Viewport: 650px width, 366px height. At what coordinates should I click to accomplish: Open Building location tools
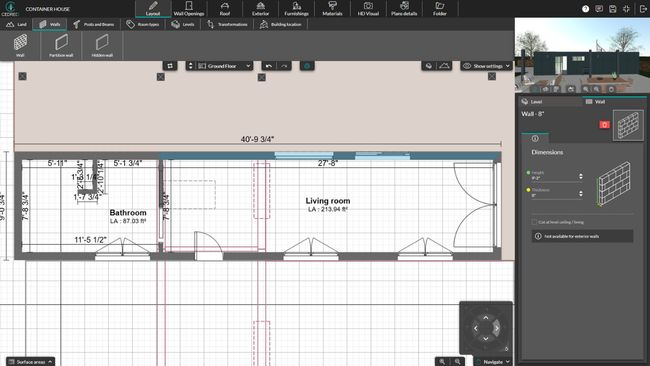pos(281,24)
